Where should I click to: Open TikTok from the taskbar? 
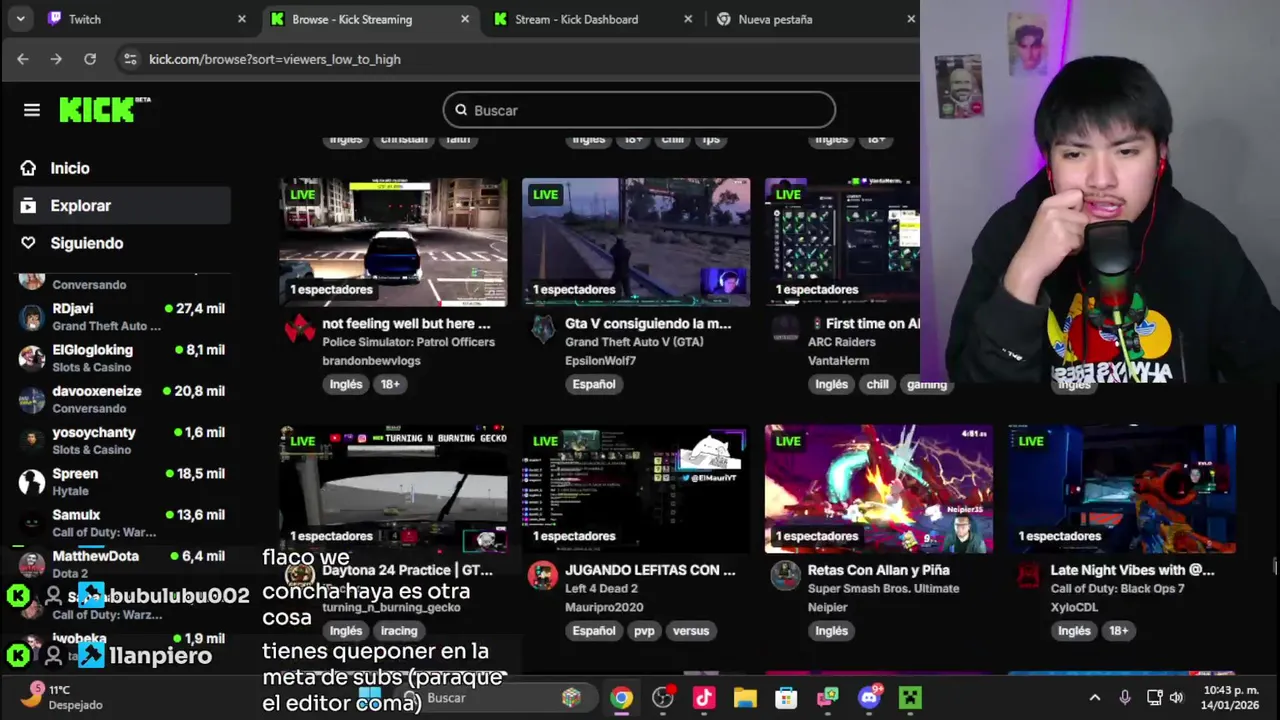704,698
